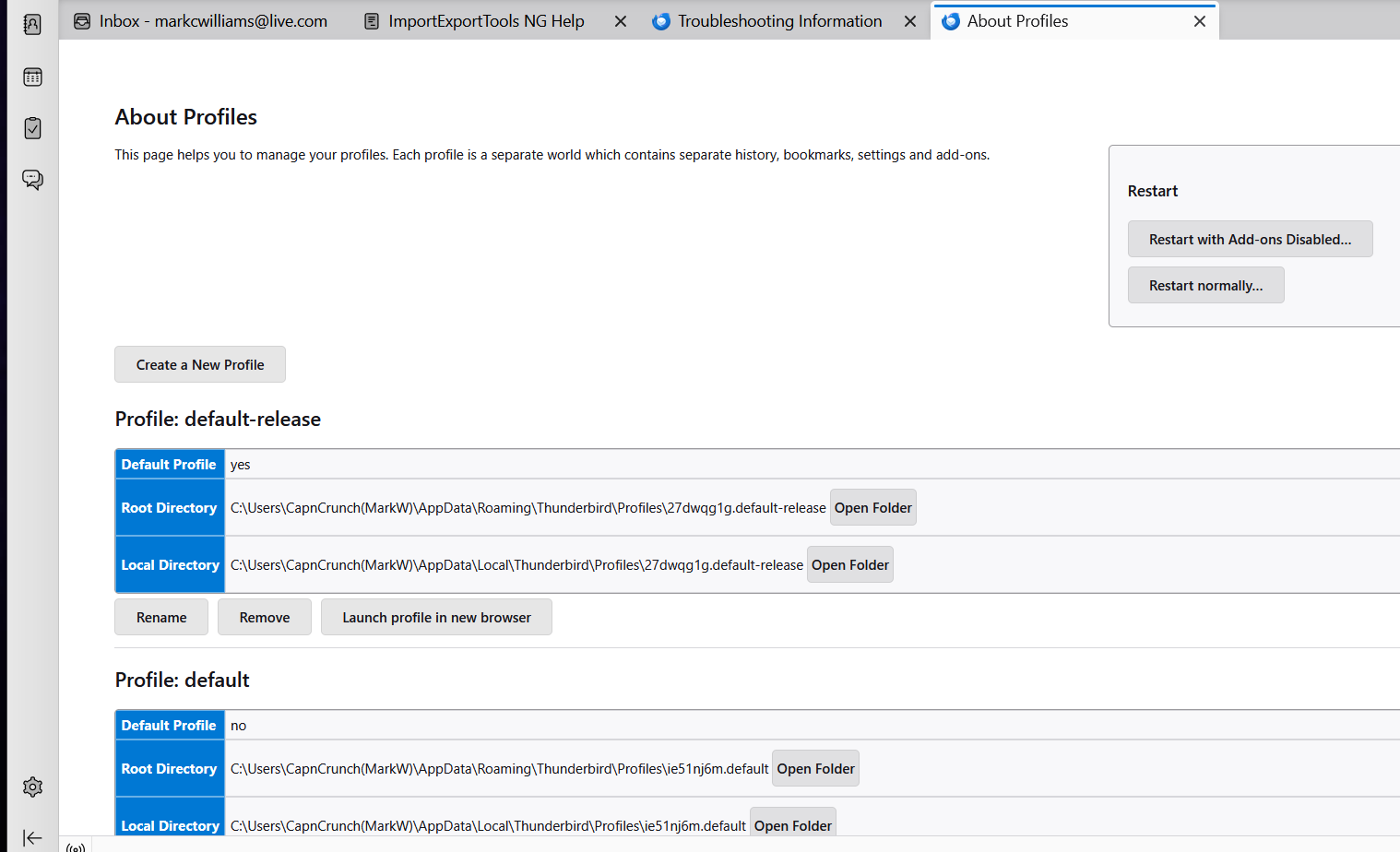Click the page description text about managing profiles
Viewport: 1400px width, 852px height.
coord(552,155)
